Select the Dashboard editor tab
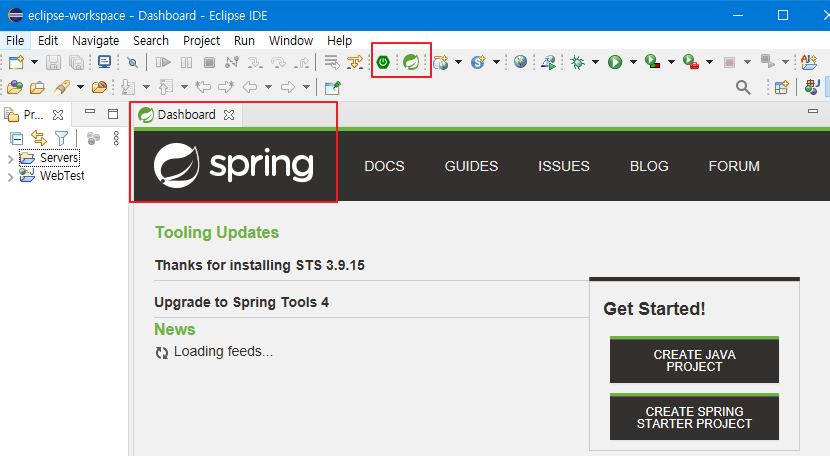Image resolution: width=830 pixels, height=456 pixels. 186,115
